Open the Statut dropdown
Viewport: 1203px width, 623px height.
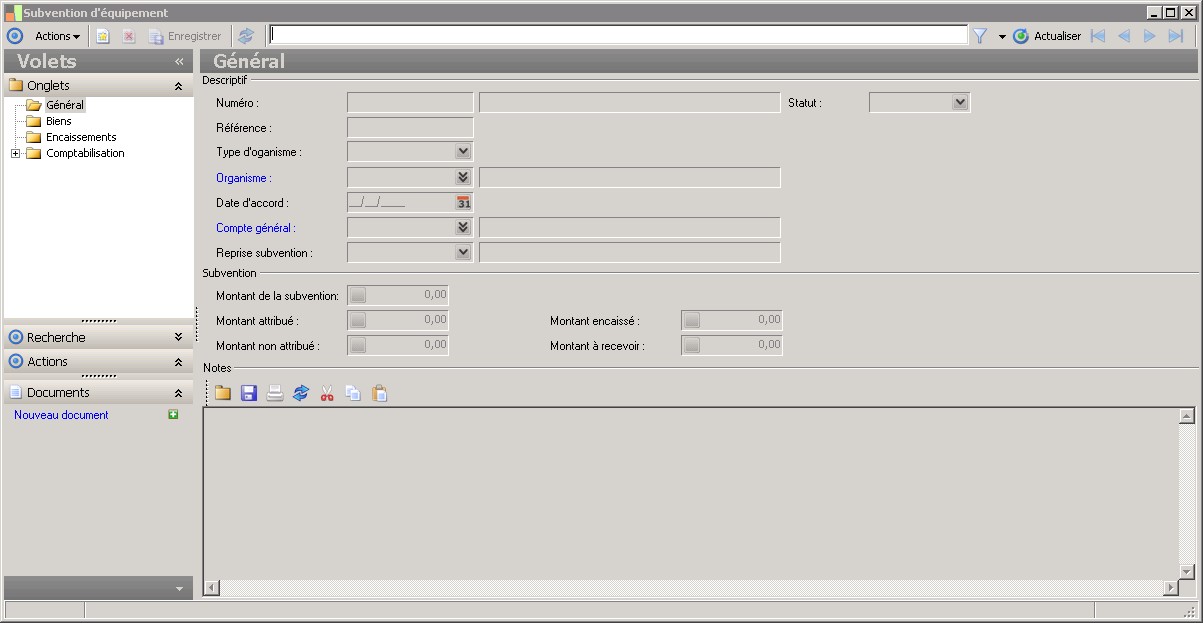[x=960, y=102]
